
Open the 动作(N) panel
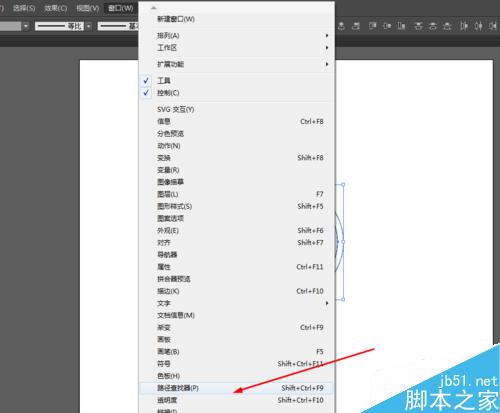(236, 146)
